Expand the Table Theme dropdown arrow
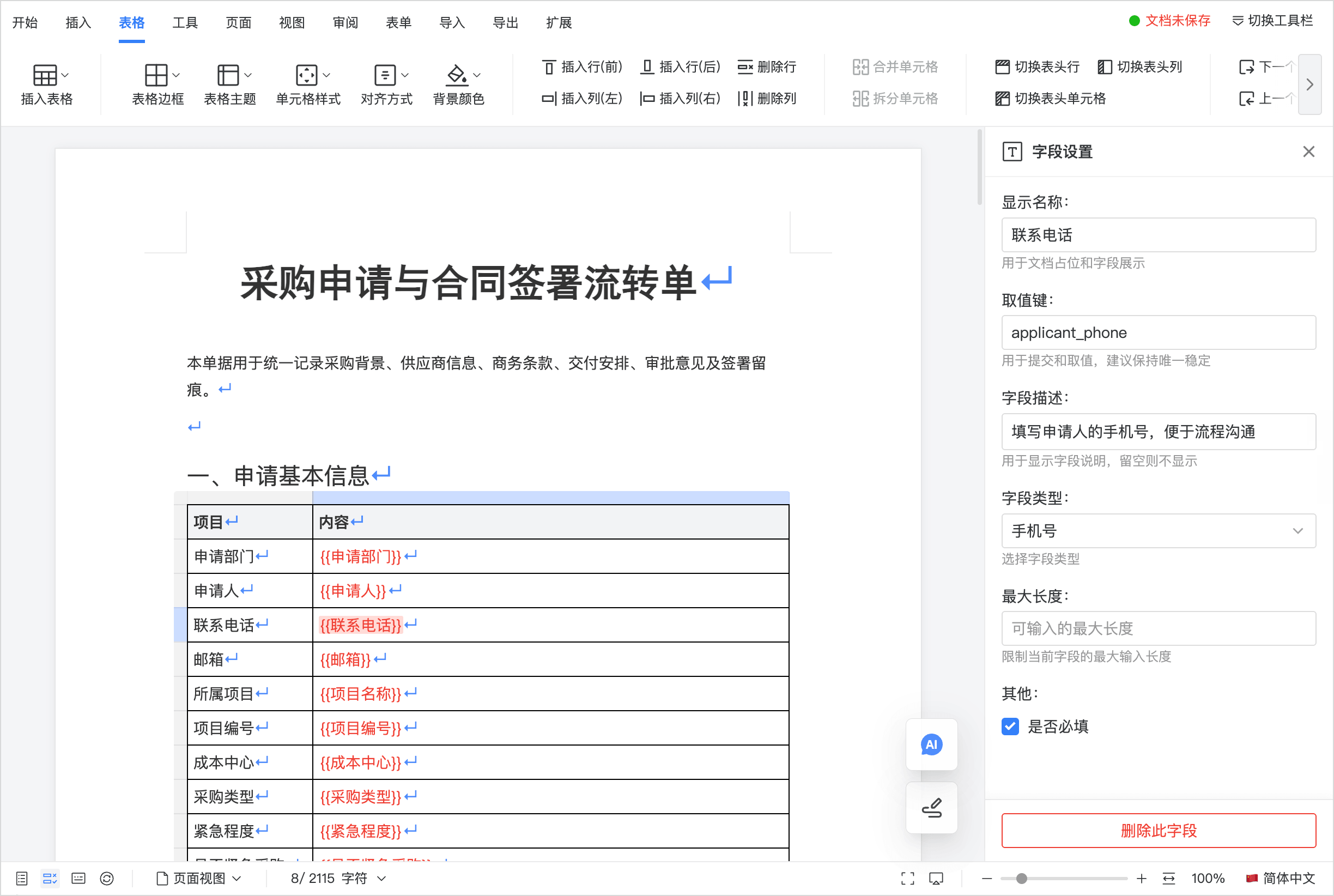This screenshot has height=896, width=1334. (248, 75)
